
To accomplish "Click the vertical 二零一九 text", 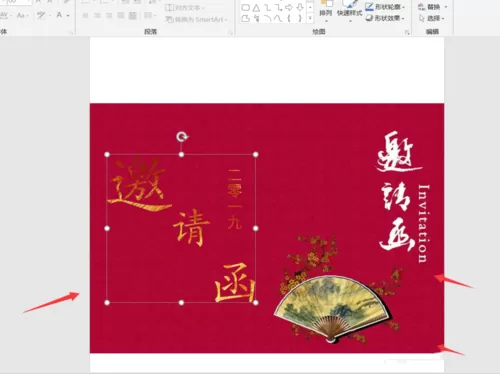I will coord(234,199).
